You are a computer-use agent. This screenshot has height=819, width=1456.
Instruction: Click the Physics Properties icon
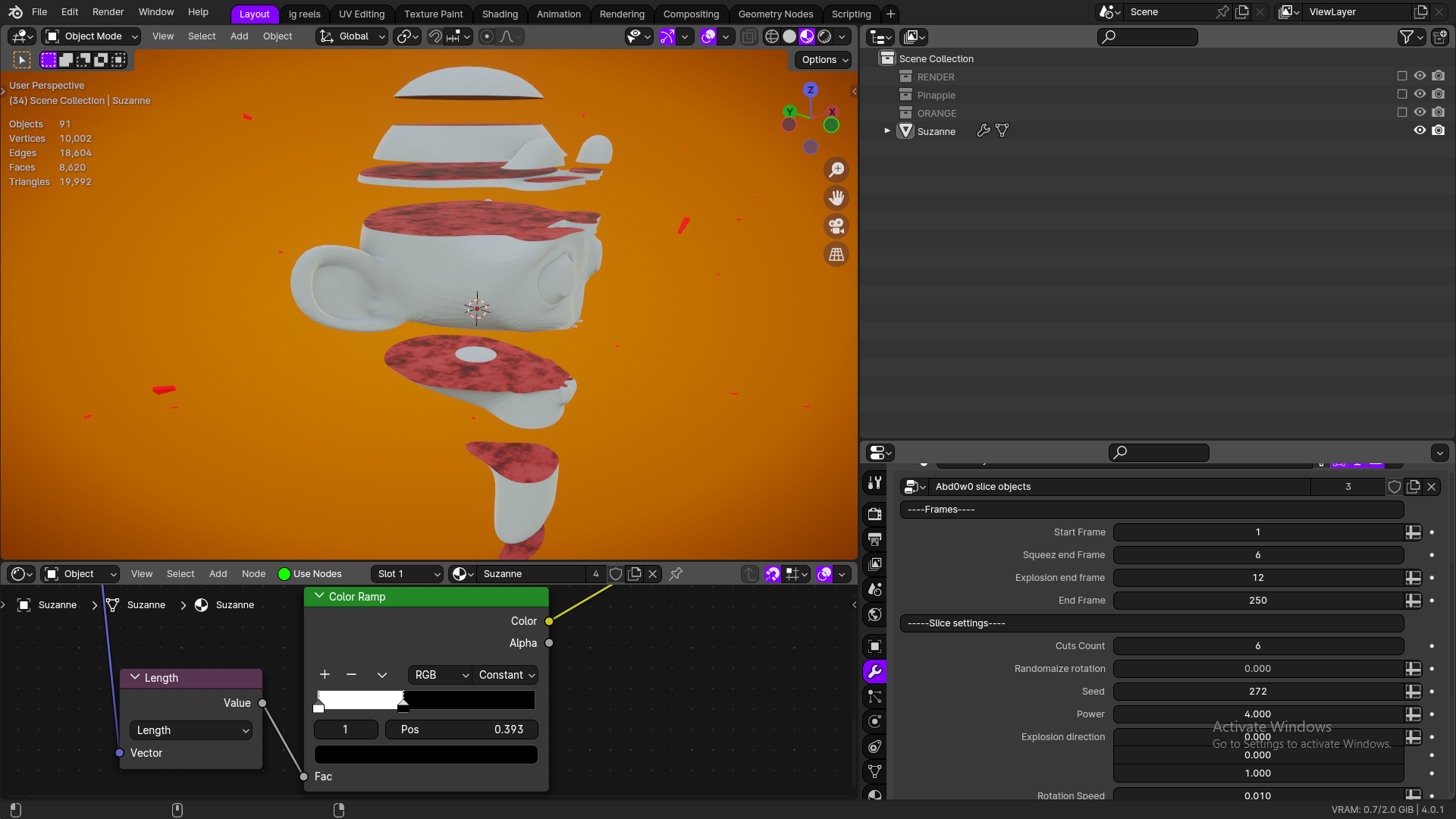point(875,721)
